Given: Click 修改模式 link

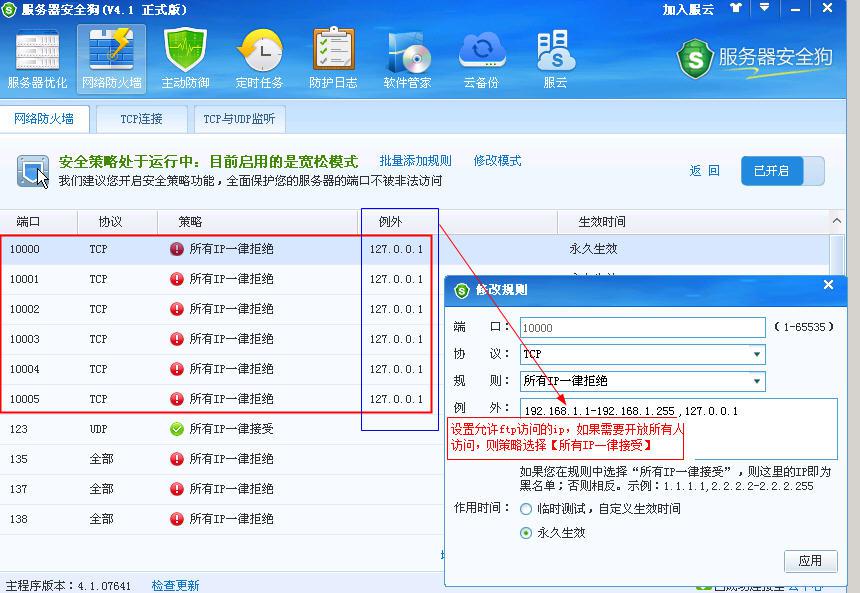Looking at the screenshot, I should coord(497,161).
